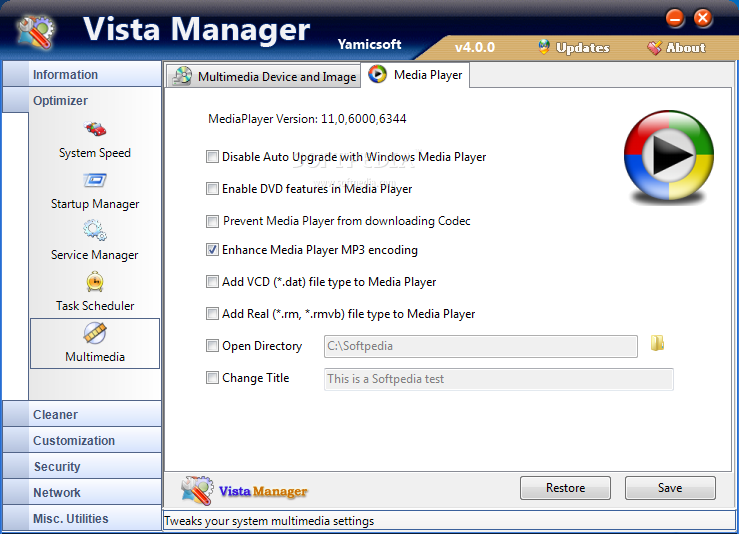Check Add VCD (*.dat) file type option
739x534 pixels.
tap(213, 282)
